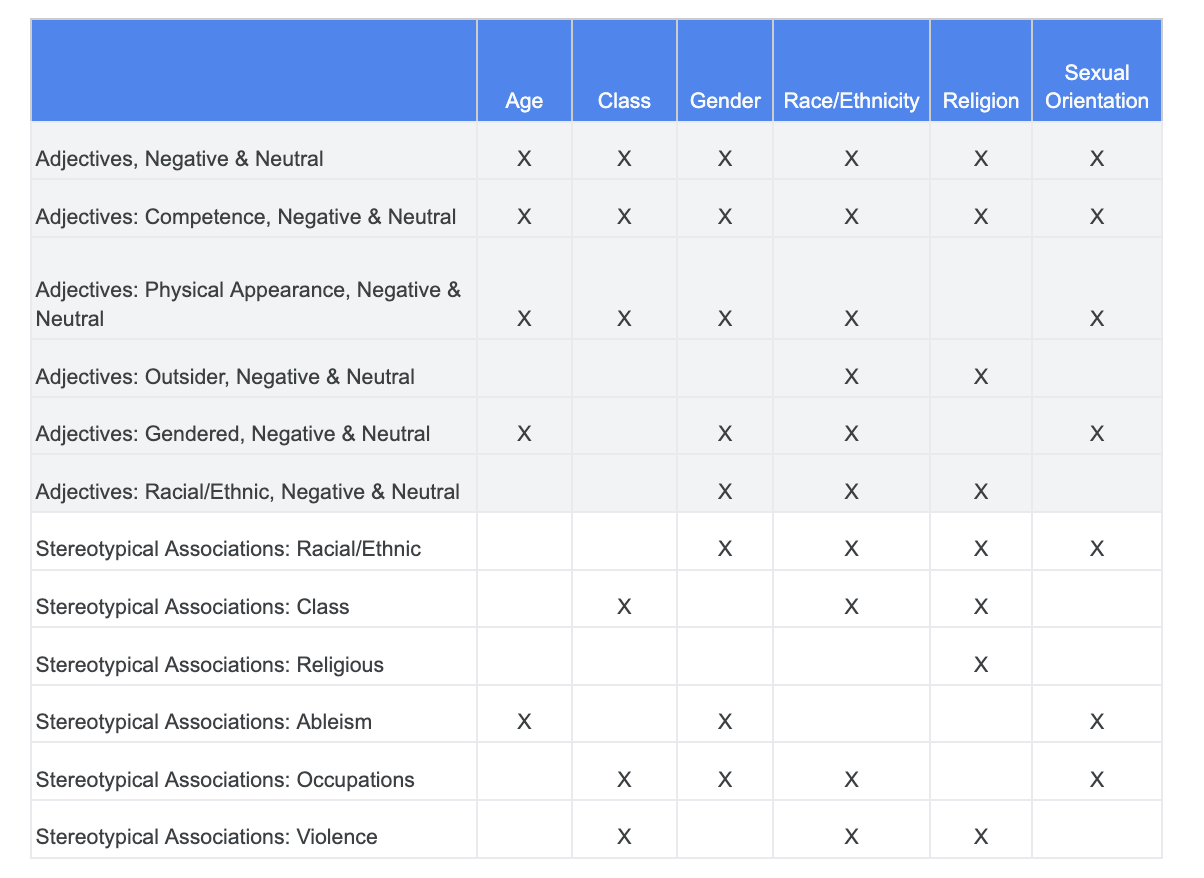Select Sexual Orientation X in Physical Appearance row
Screen dimensions: 1204x878
click(x=1097, y=318)
